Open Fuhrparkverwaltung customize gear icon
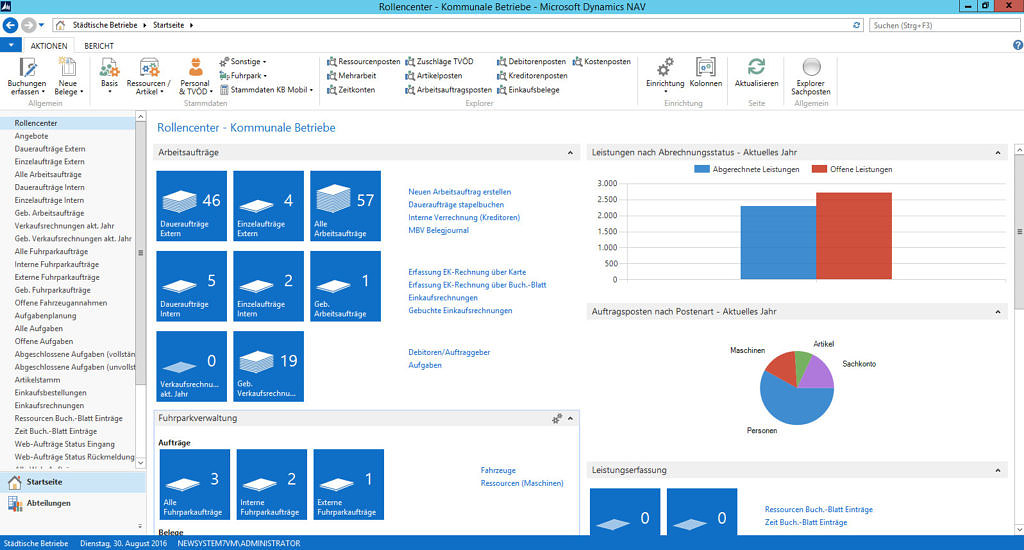This screenshot has height=550, width=1024. (556, 419)
